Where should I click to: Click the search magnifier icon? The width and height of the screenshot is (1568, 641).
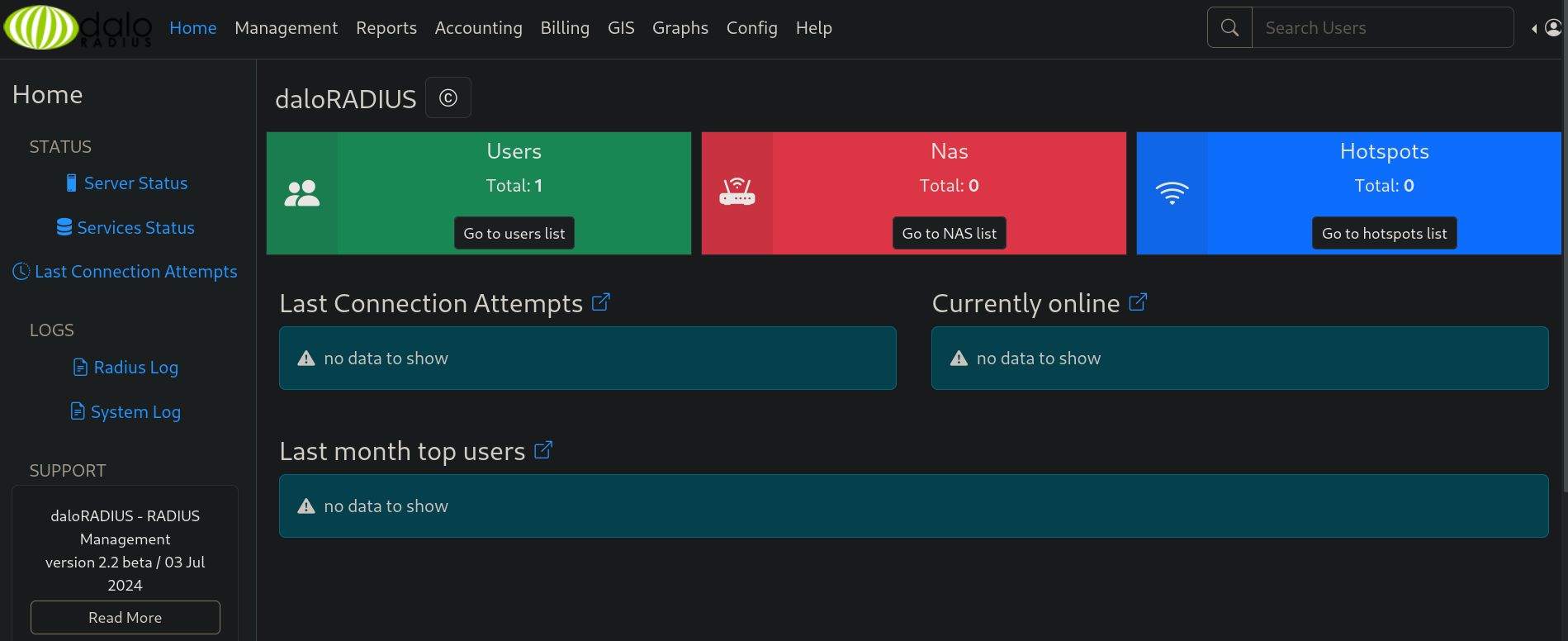point(1229,27)
